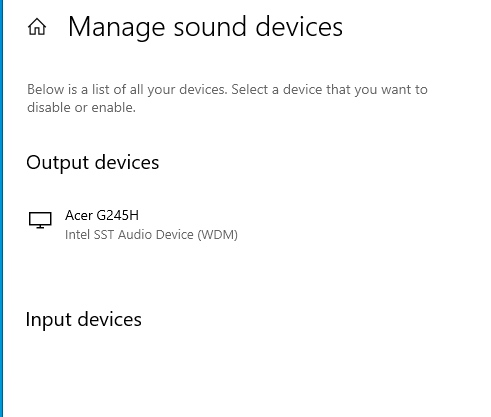This screenshot has width=491, height=417.
Task: Click the 'Below is a list' description line
Action: coord(227,90)
